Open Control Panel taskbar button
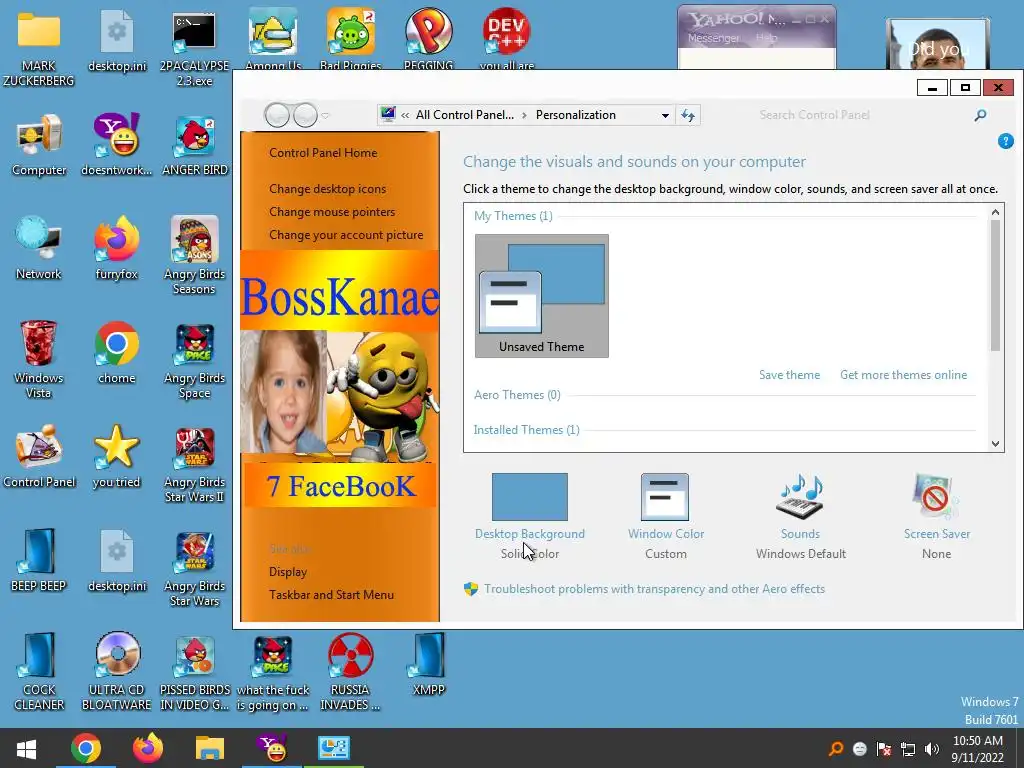 point(334,748)
